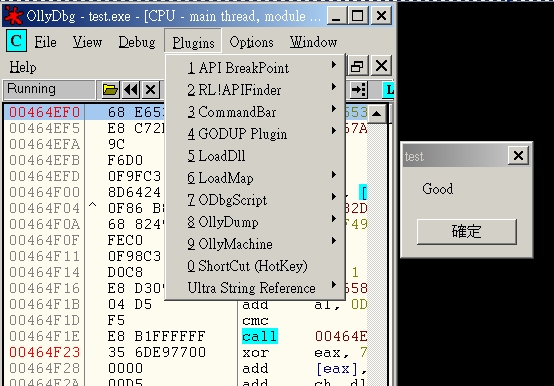The image size is (554, 386).
Task: Restore the CPU child window with the restore icon
Action: pyautogui.click(x=358, y=66)
